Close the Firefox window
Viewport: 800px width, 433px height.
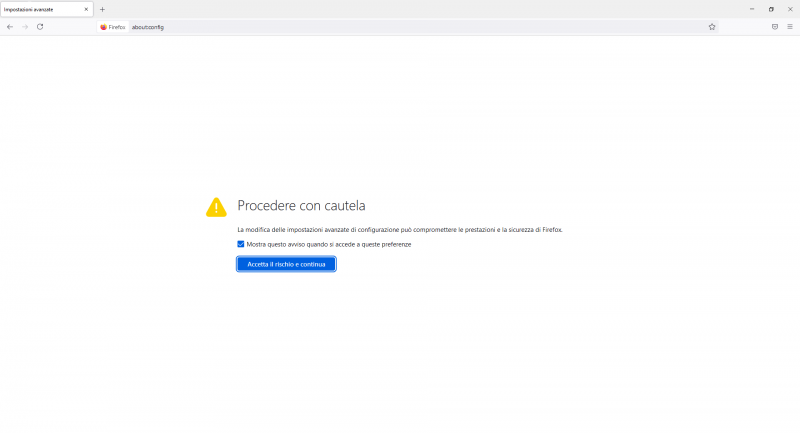coord(790,9)
